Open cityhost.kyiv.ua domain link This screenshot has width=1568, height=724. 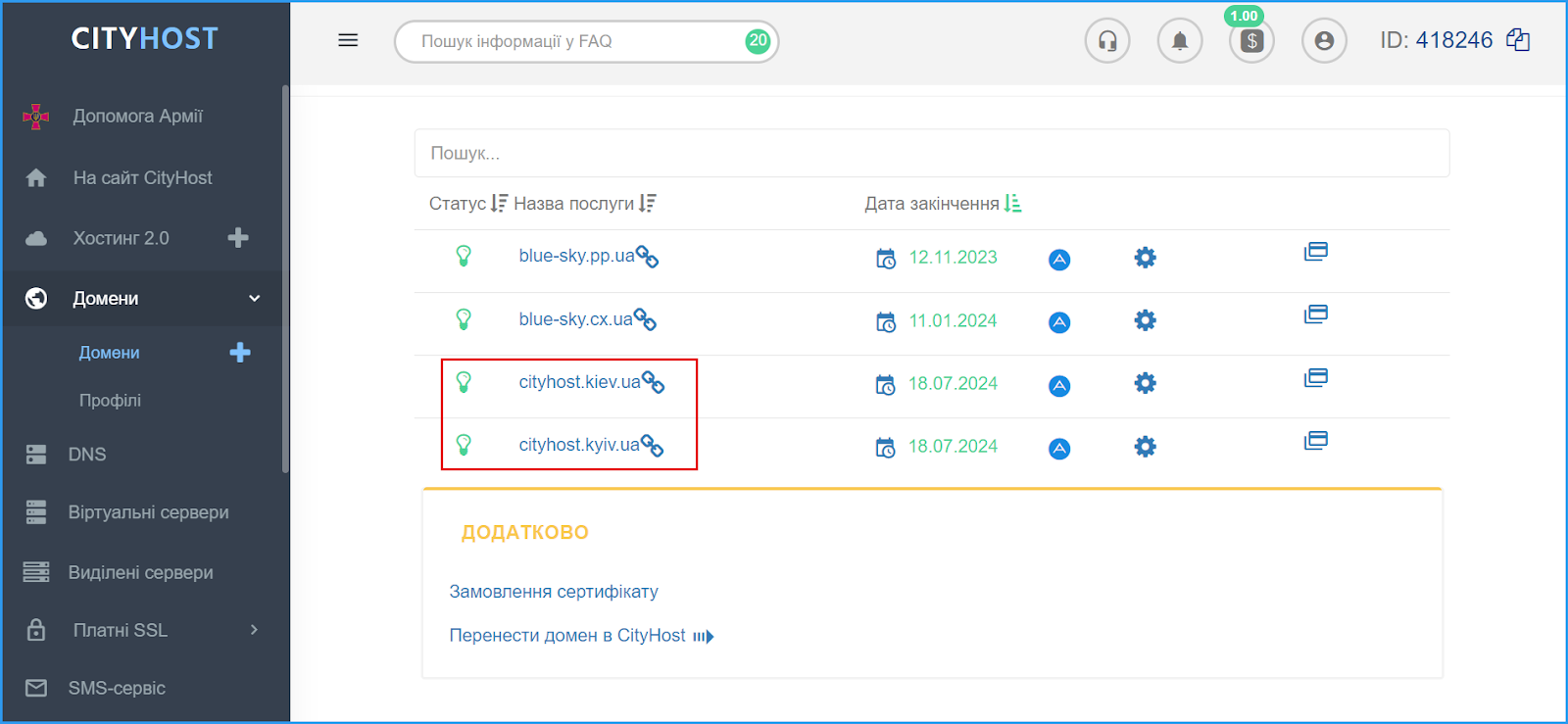coord(579,445)
